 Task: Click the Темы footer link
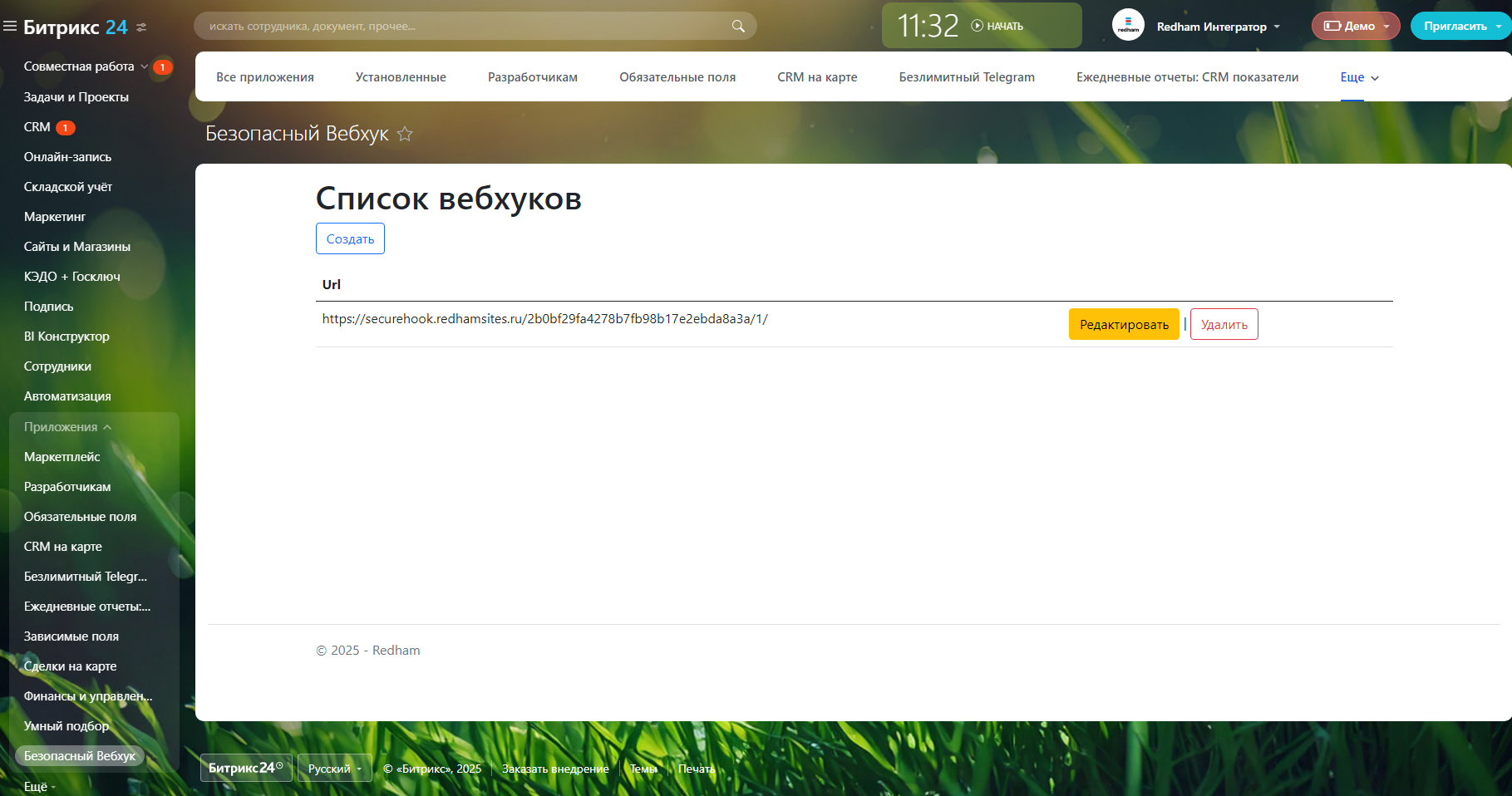643,769
